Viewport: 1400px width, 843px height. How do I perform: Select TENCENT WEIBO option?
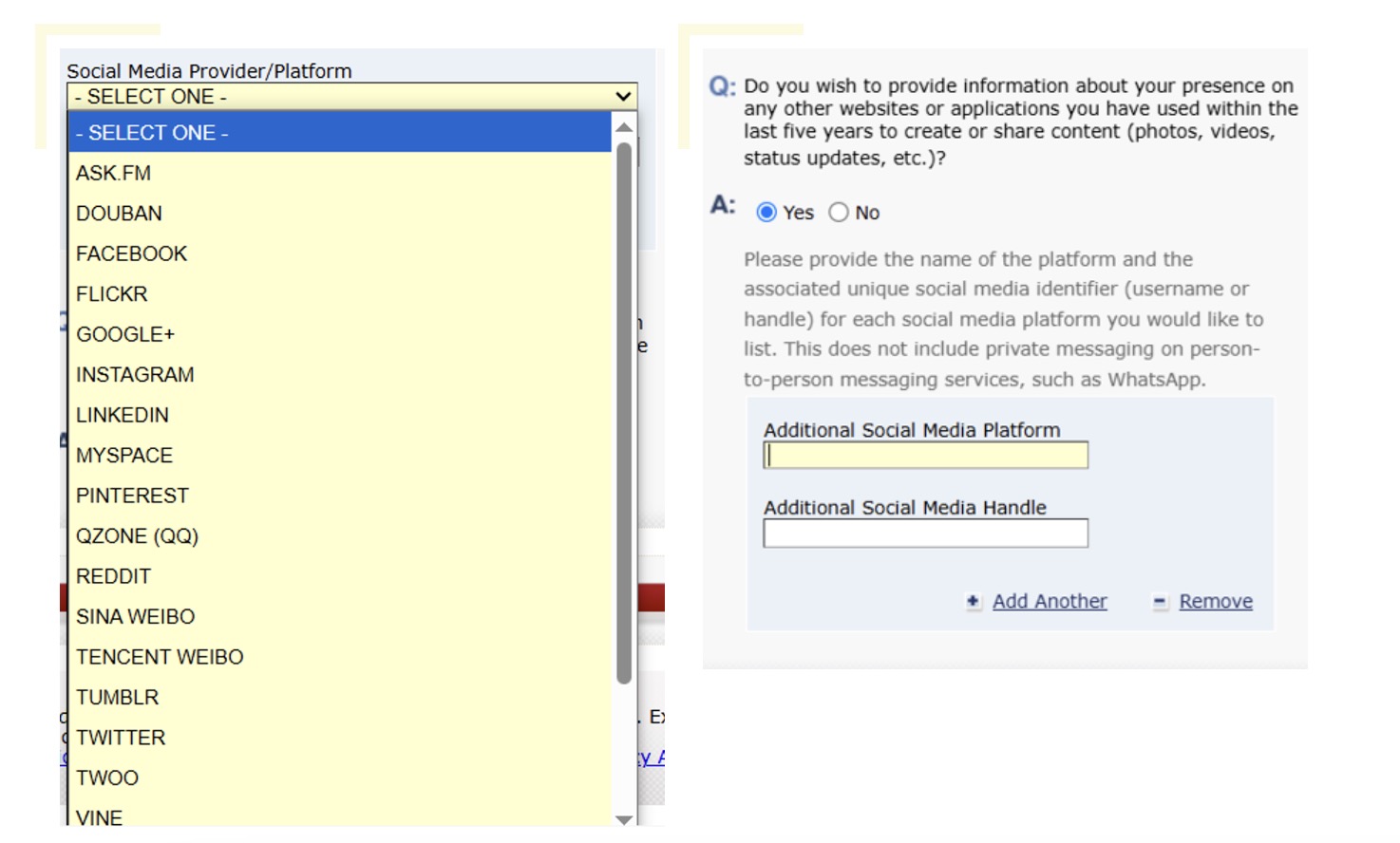[x=340, y=657]
